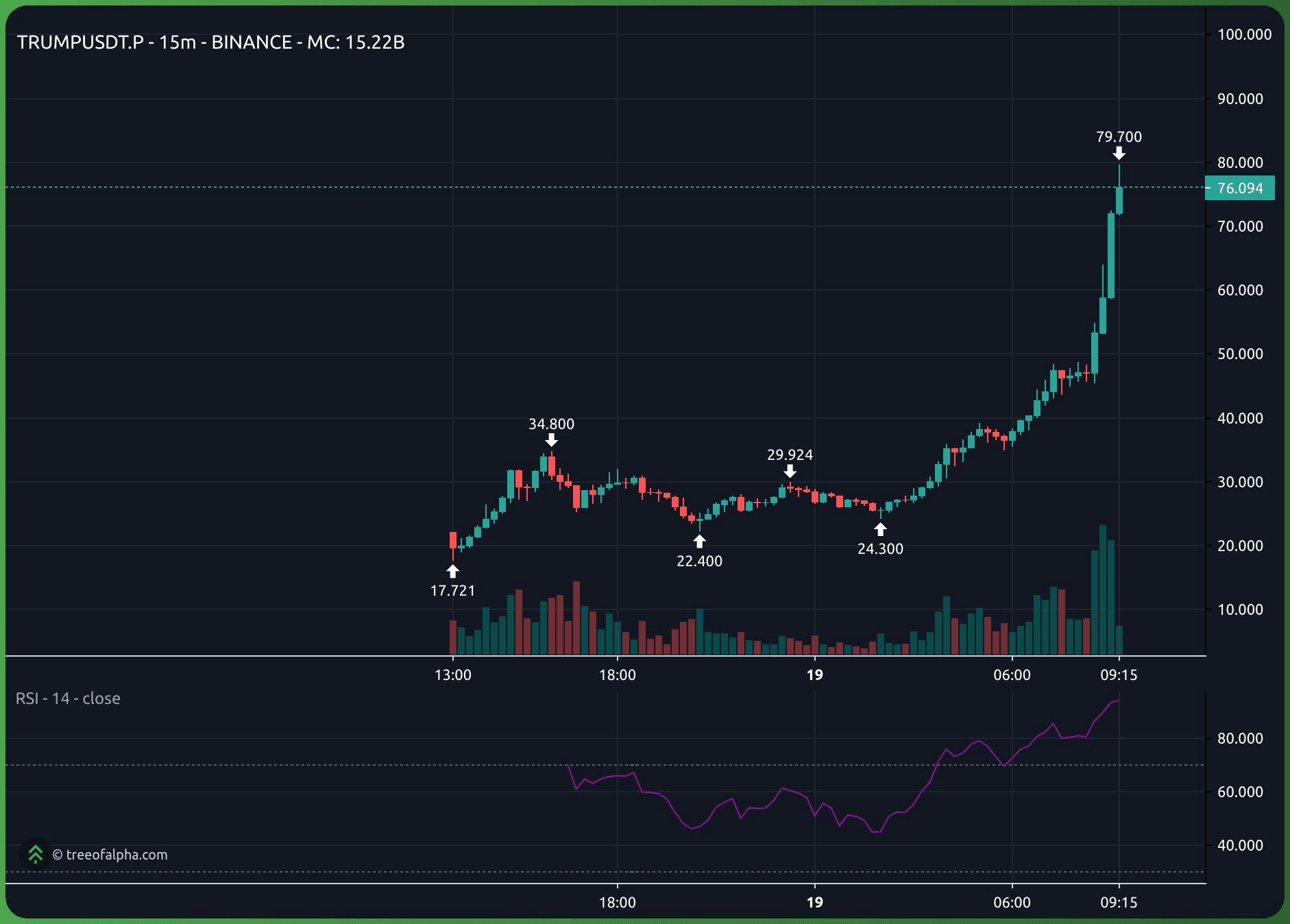Click the treeofalpha.com copyright text

tap(110, 855)
